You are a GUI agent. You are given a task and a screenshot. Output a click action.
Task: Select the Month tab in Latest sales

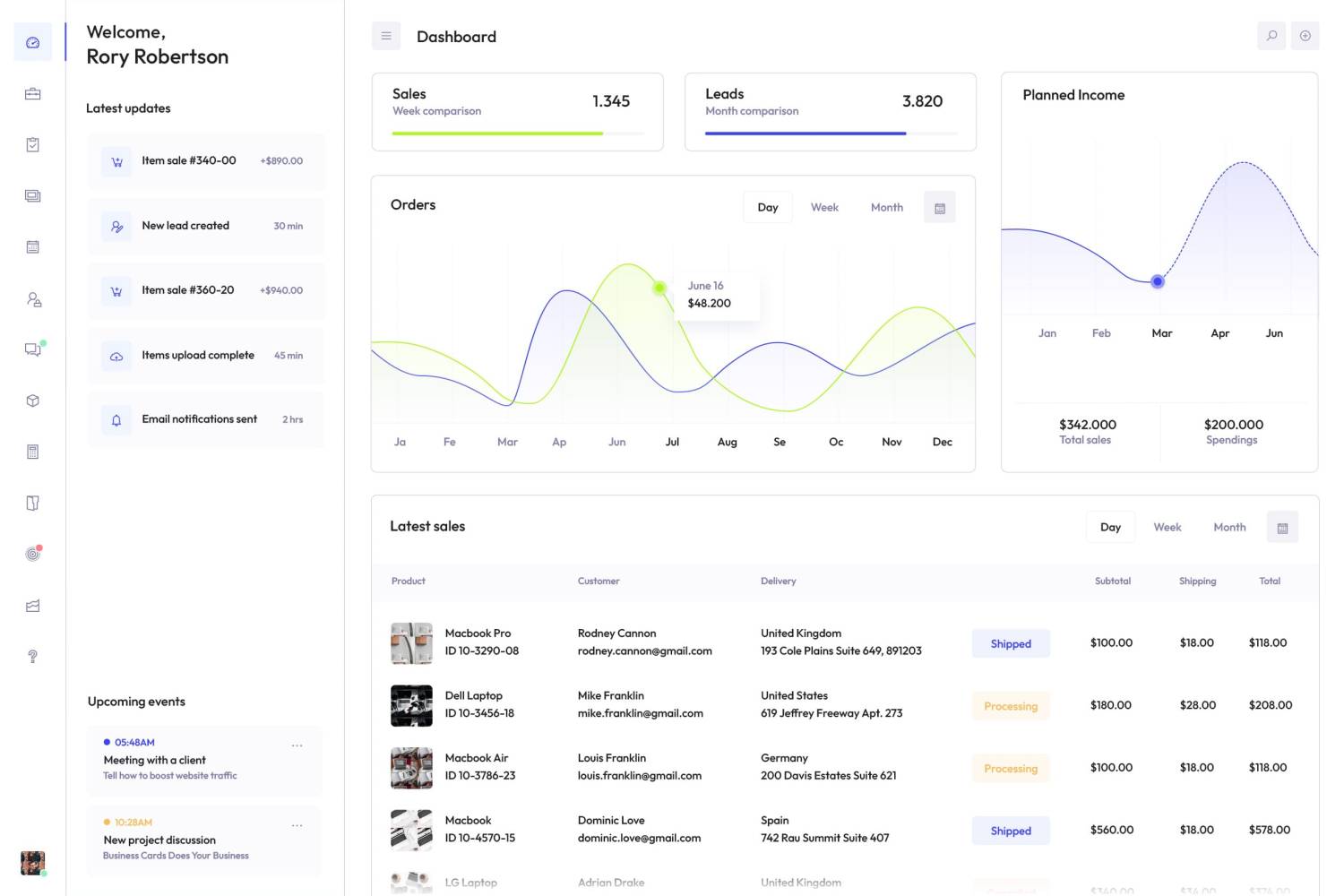click(x=1229, y=528)
